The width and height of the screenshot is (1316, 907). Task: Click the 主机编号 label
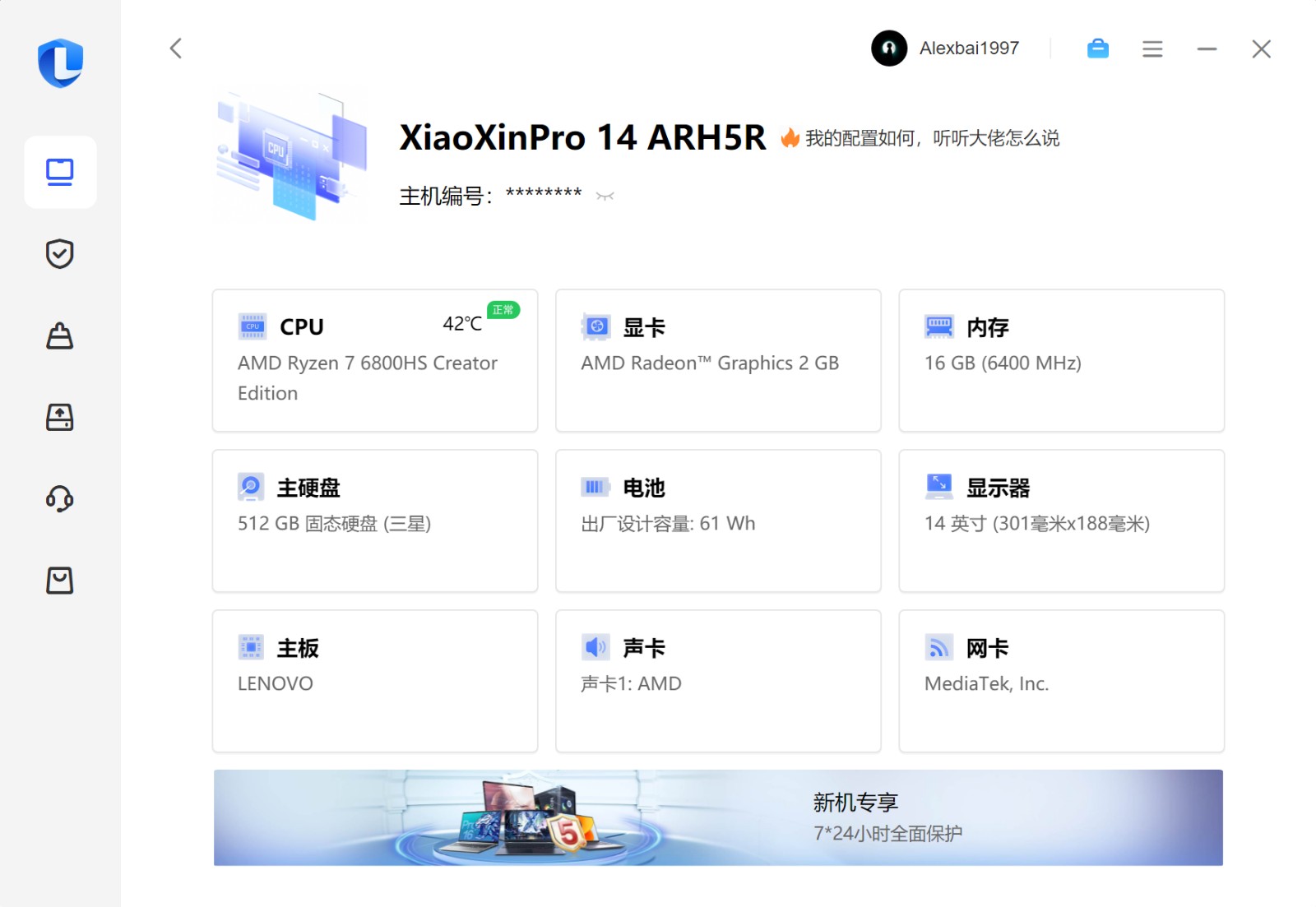446,197
